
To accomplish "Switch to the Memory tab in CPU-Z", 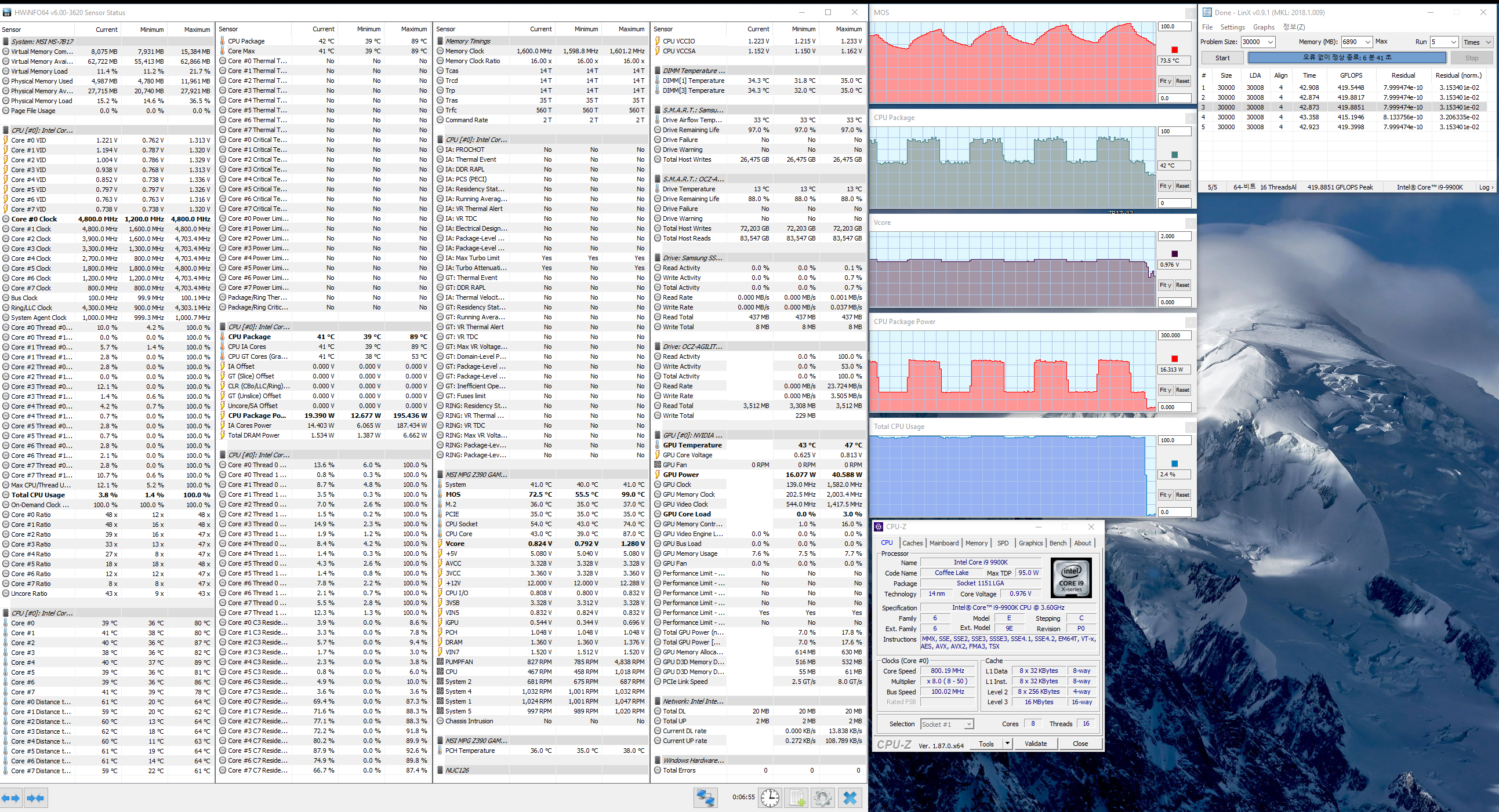I will [976, 542].
